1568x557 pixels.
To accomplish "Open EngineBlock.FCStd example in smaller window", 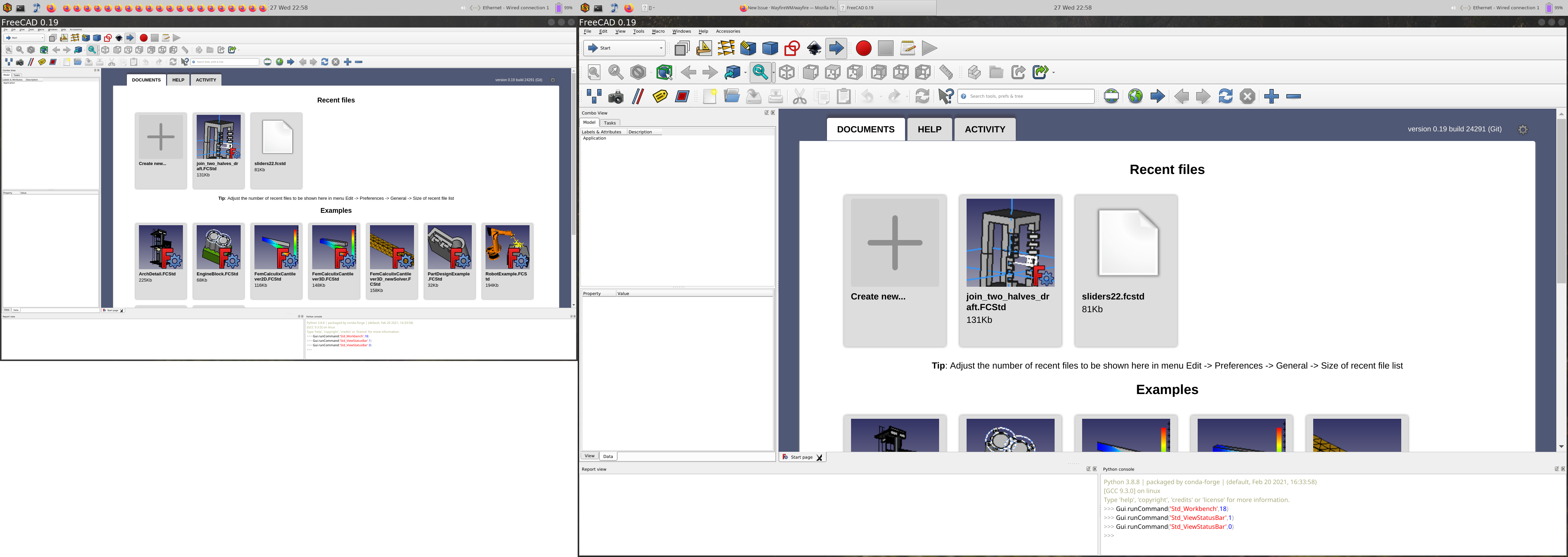I will coord(218,261).
